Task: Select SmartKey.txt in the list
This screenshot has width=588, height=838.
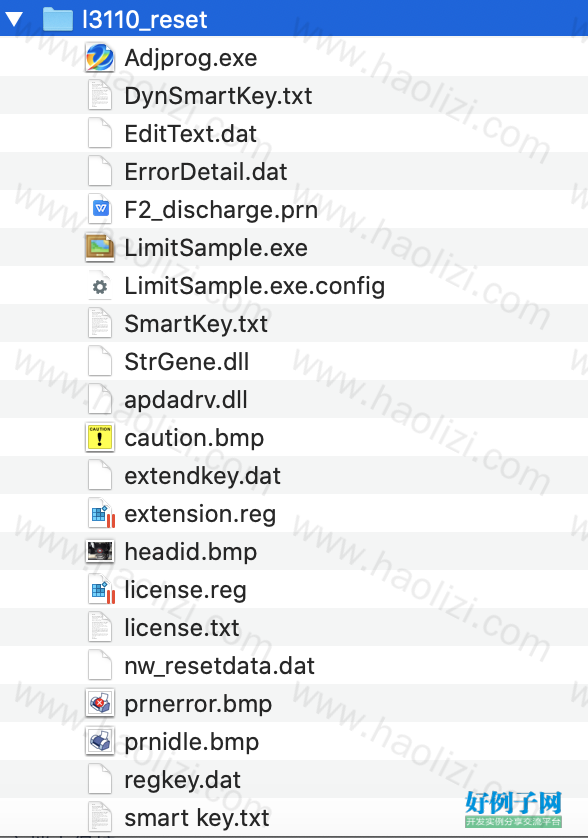Action: click(x=294, y=323)
